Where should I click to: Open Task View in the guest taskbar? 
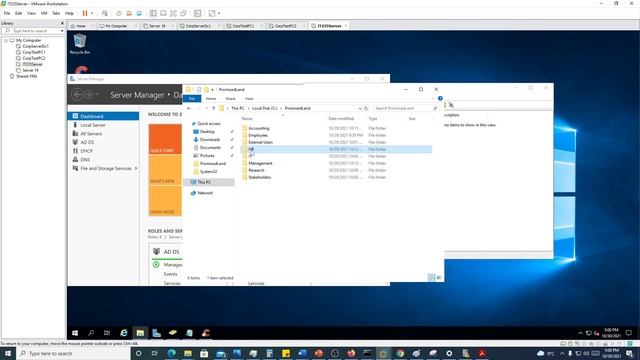[x=107, y=333]
